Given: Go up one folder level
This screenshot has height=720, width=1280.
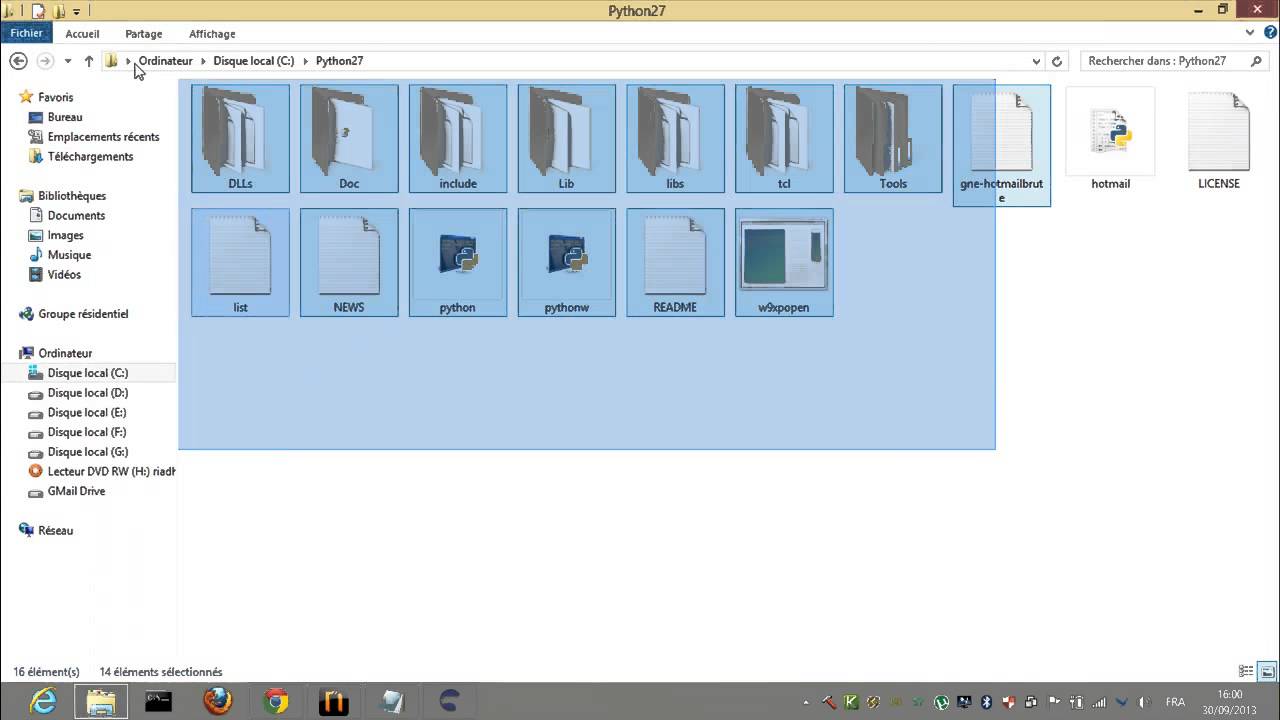Looking at the screenshot, I should 89,61.
